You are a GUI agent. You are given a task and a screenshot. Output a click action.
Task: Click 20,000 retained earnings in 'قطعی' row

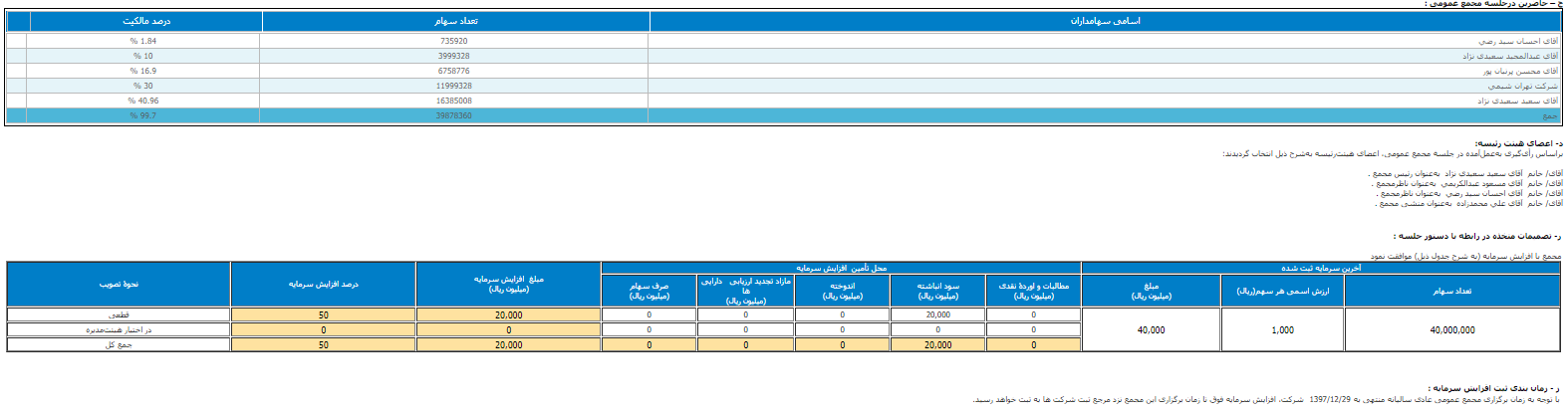coord(937,314)
